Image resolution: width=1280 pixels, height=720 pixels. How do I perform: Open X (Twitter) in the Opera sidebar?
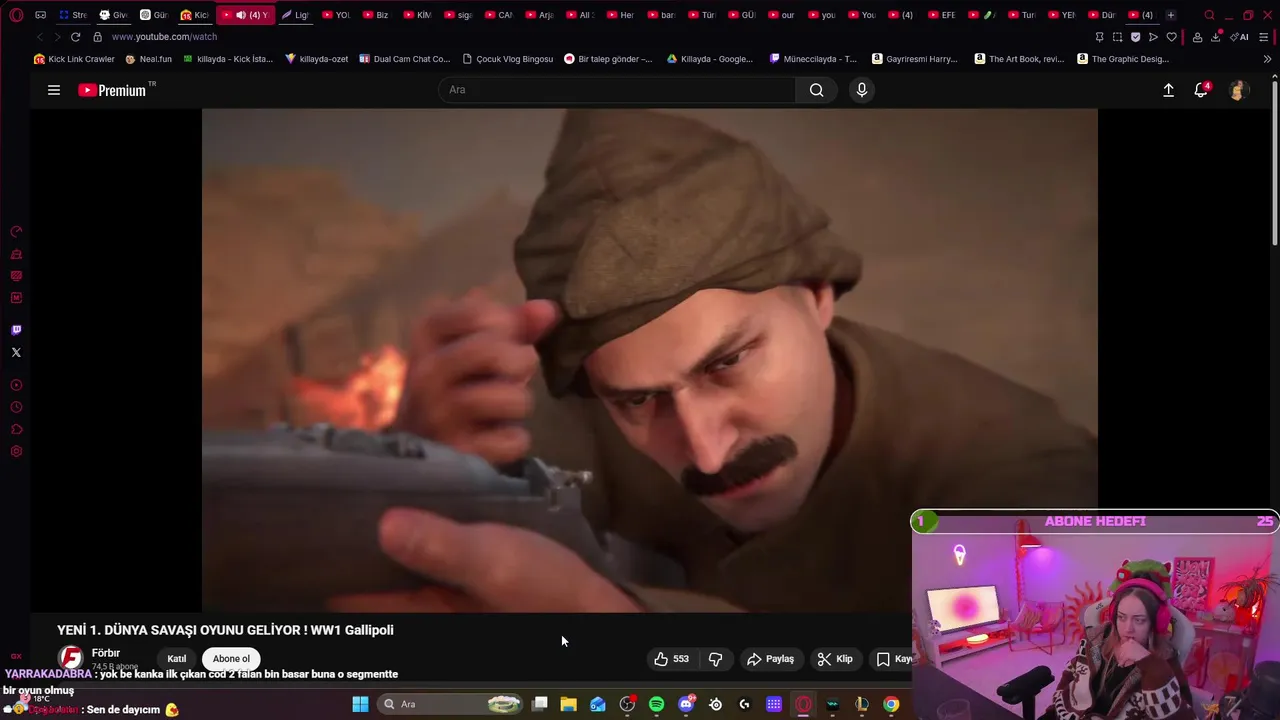[x=16, y=352]
